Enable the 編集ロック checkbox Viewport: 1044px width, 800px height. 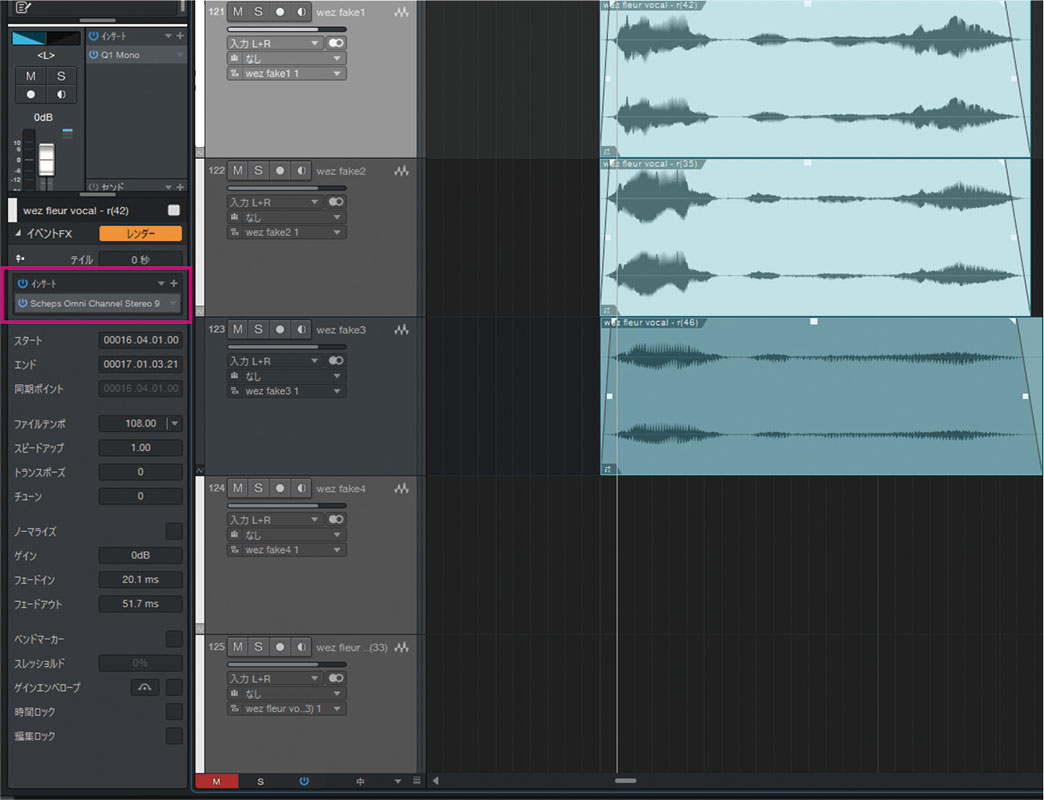point(174,735)
